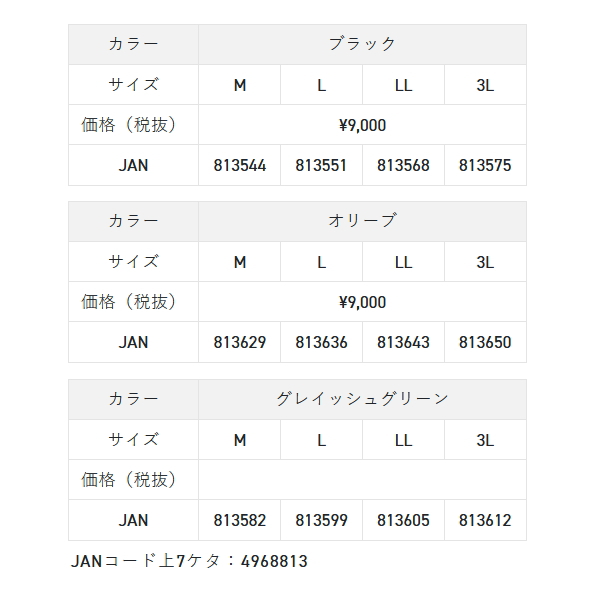Screen dimensions: 600x600
Task: Select JAN code 813575
Action: pos(485,165)
